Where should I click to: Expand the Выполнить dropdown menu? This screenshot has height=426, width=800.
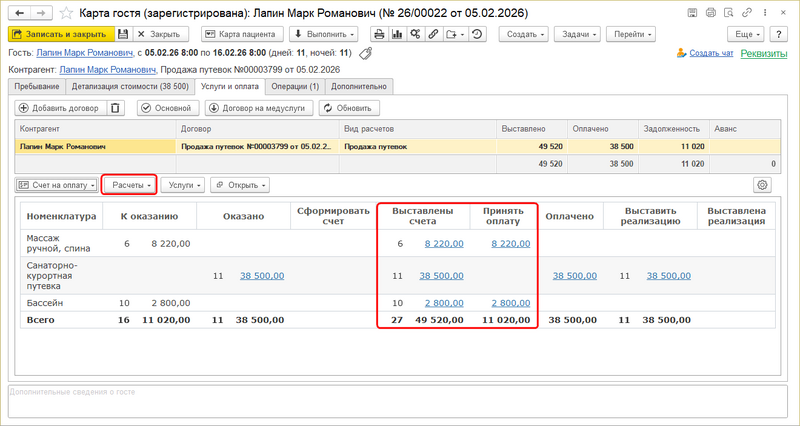point(326,33)
